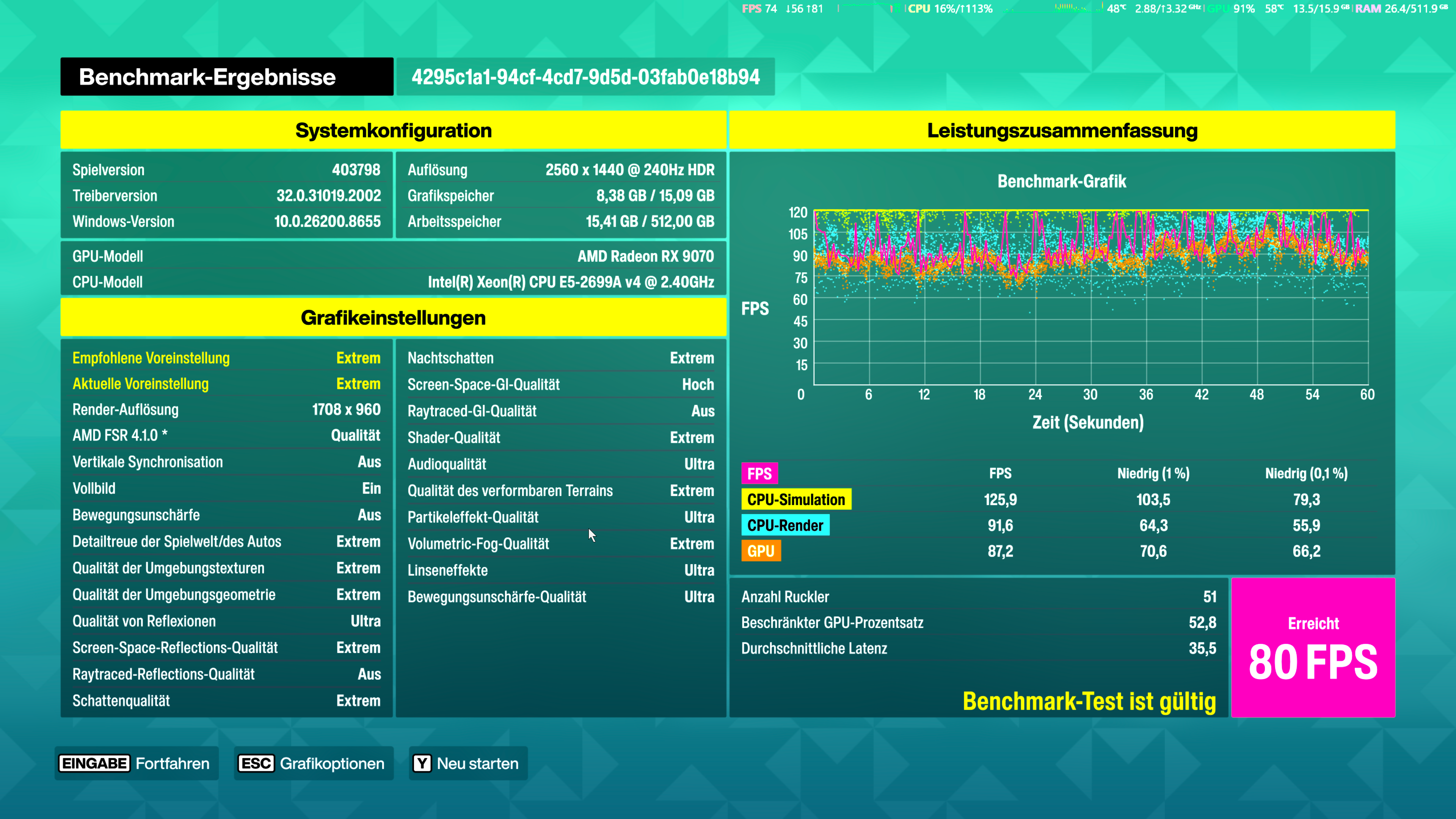Click the Vollbild setting row
The width and height of the screenshot is (1456, 819).
227,488
